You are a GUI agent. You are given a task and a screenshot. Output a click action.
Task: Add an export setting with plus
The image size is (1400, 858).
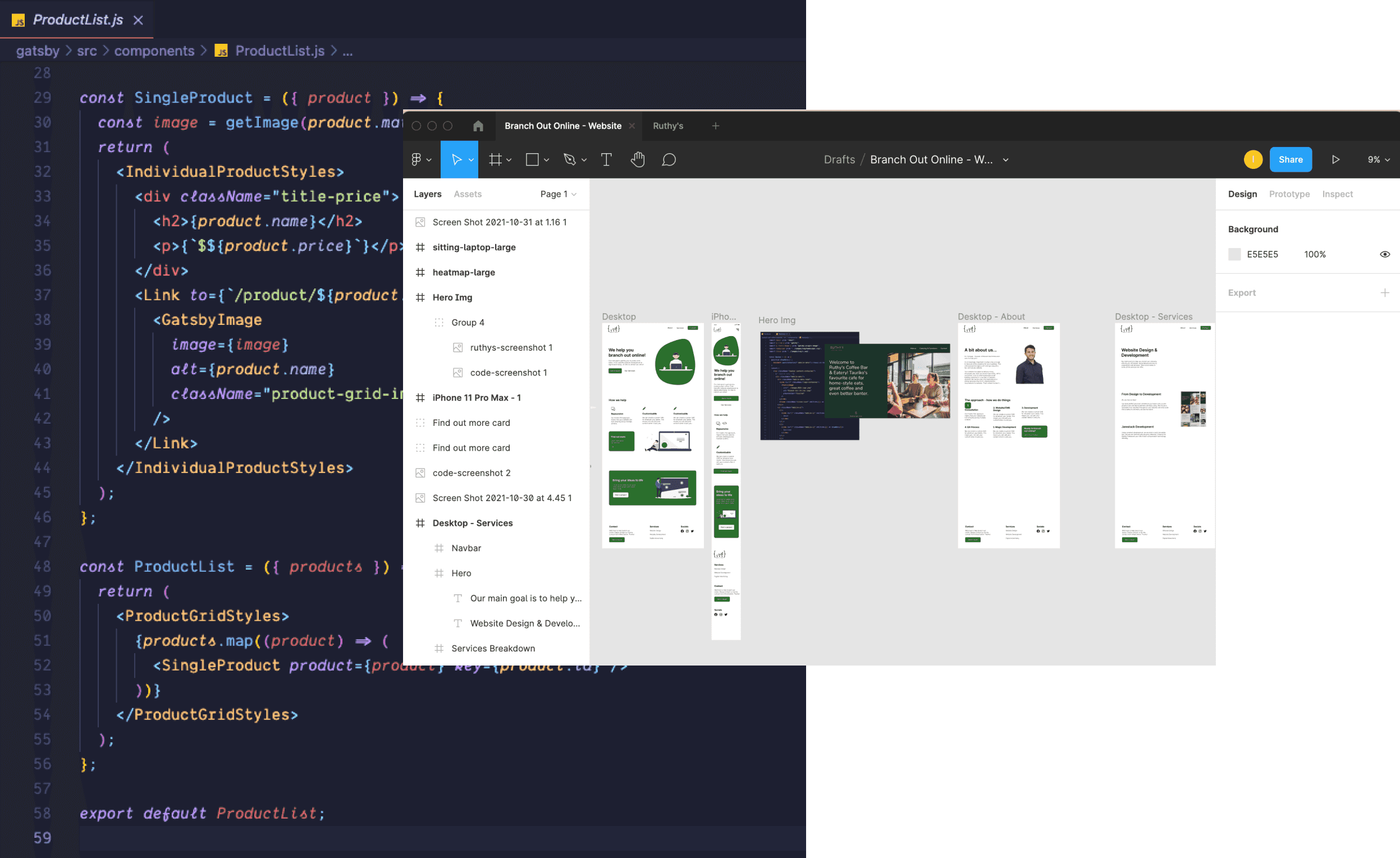click(1385, 292)
